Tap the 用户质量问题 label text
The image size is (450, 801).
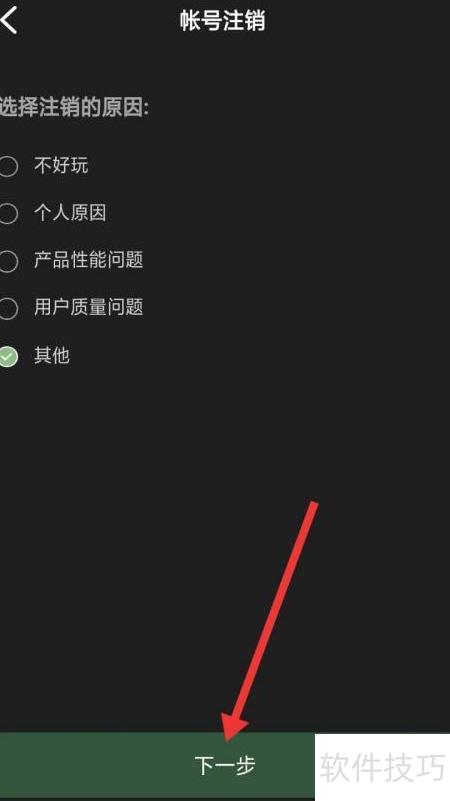88,308
